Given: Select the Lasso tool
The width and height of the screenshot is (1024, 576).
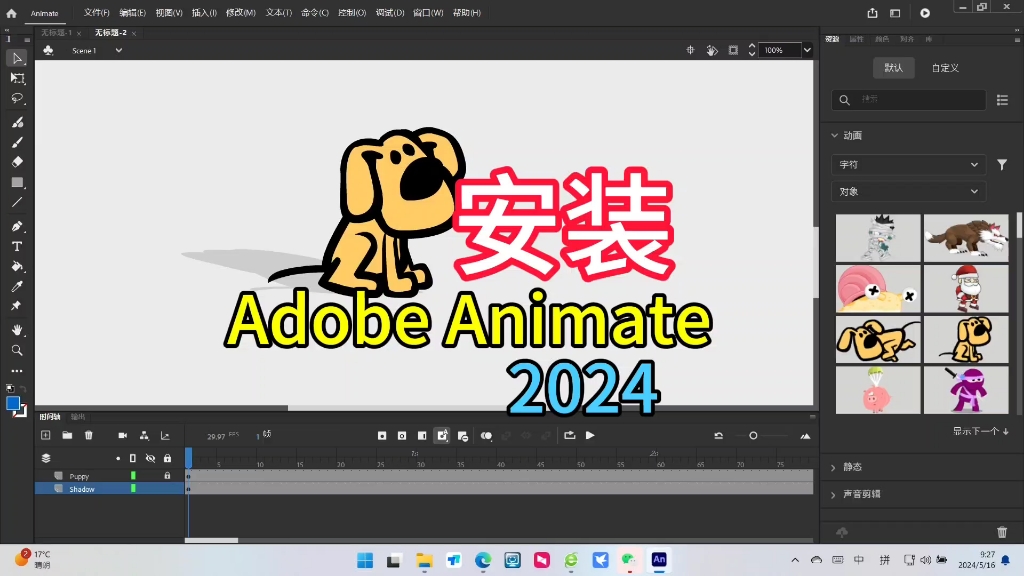Looking at the screenshot, I should click(x=17, y=99).
